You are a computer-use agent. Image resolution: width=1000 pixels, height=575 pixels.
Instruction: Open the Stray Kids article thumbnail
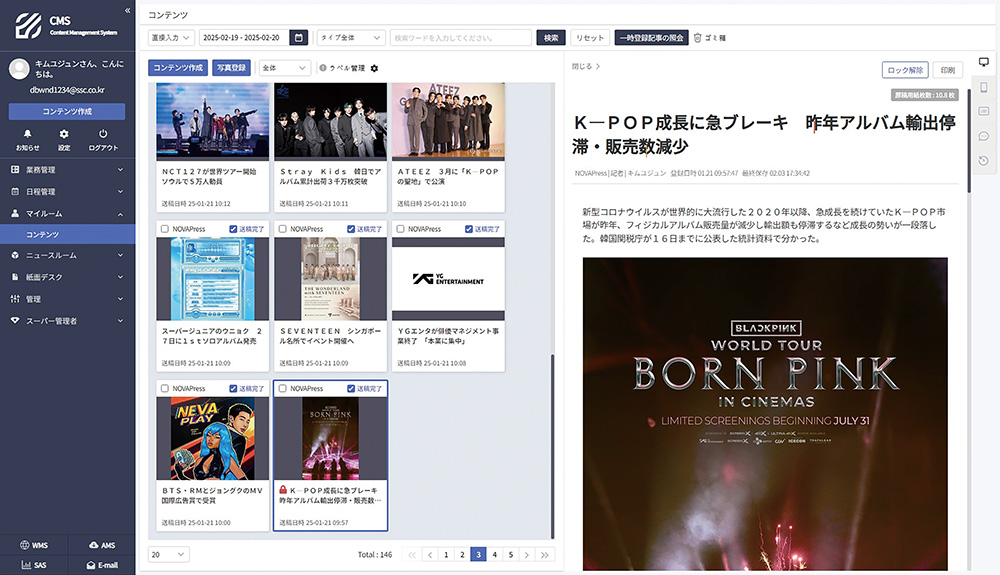pyautogui.click(x=330, y=120)
